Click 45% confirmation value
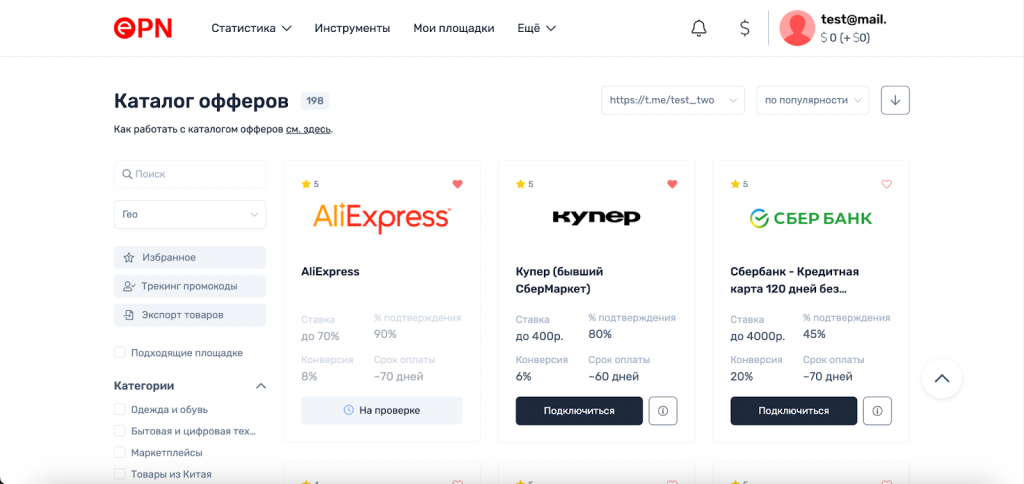 coord(814,334)
